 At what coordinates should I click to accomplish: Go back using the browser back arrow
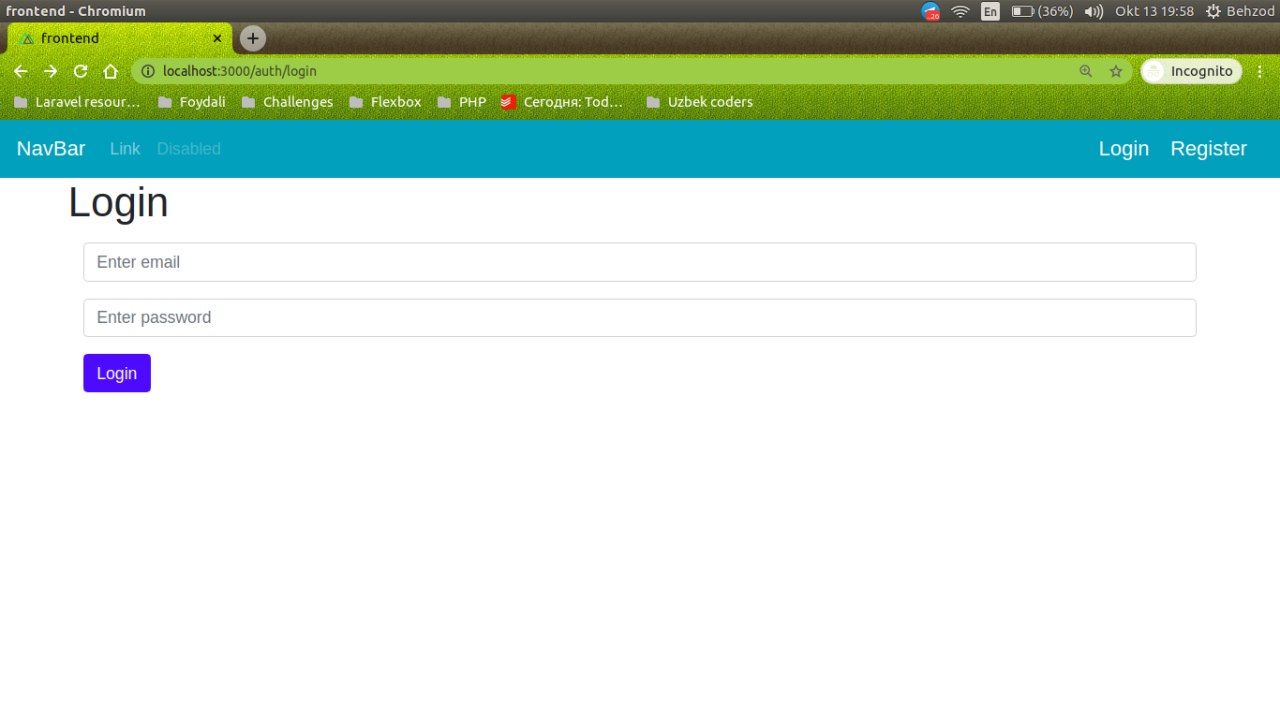(20, 71)
